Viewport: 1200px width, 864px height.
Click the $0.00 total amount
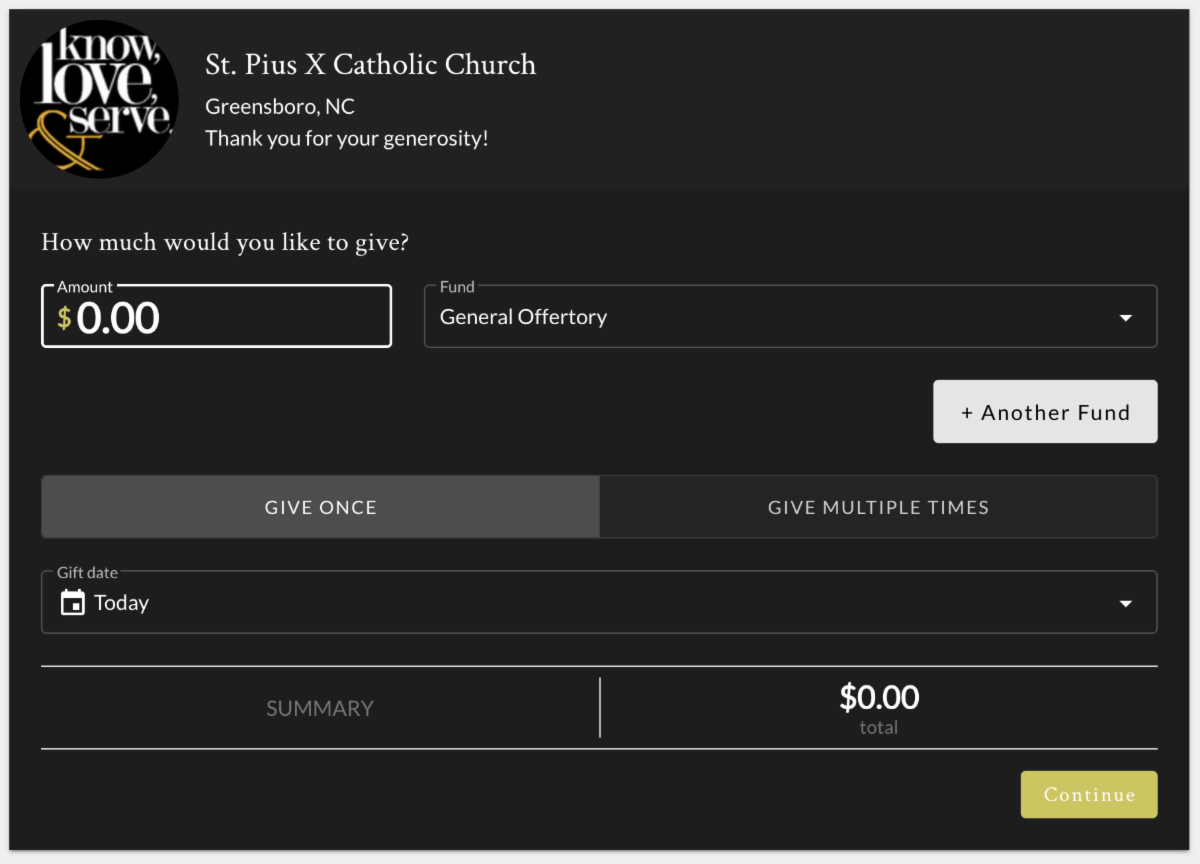[x=879, y=696]
